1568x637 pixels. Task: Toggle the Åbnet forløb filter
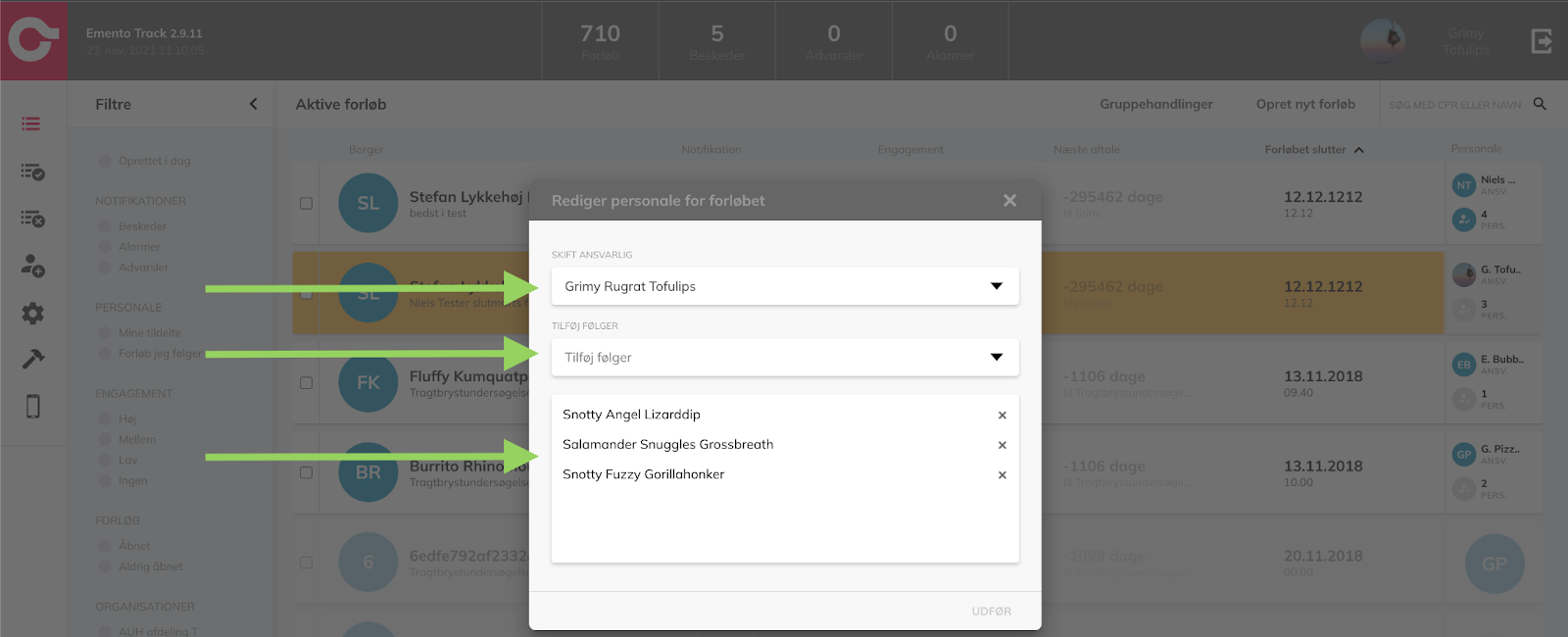pyautogui.click(x=105, y=546)
